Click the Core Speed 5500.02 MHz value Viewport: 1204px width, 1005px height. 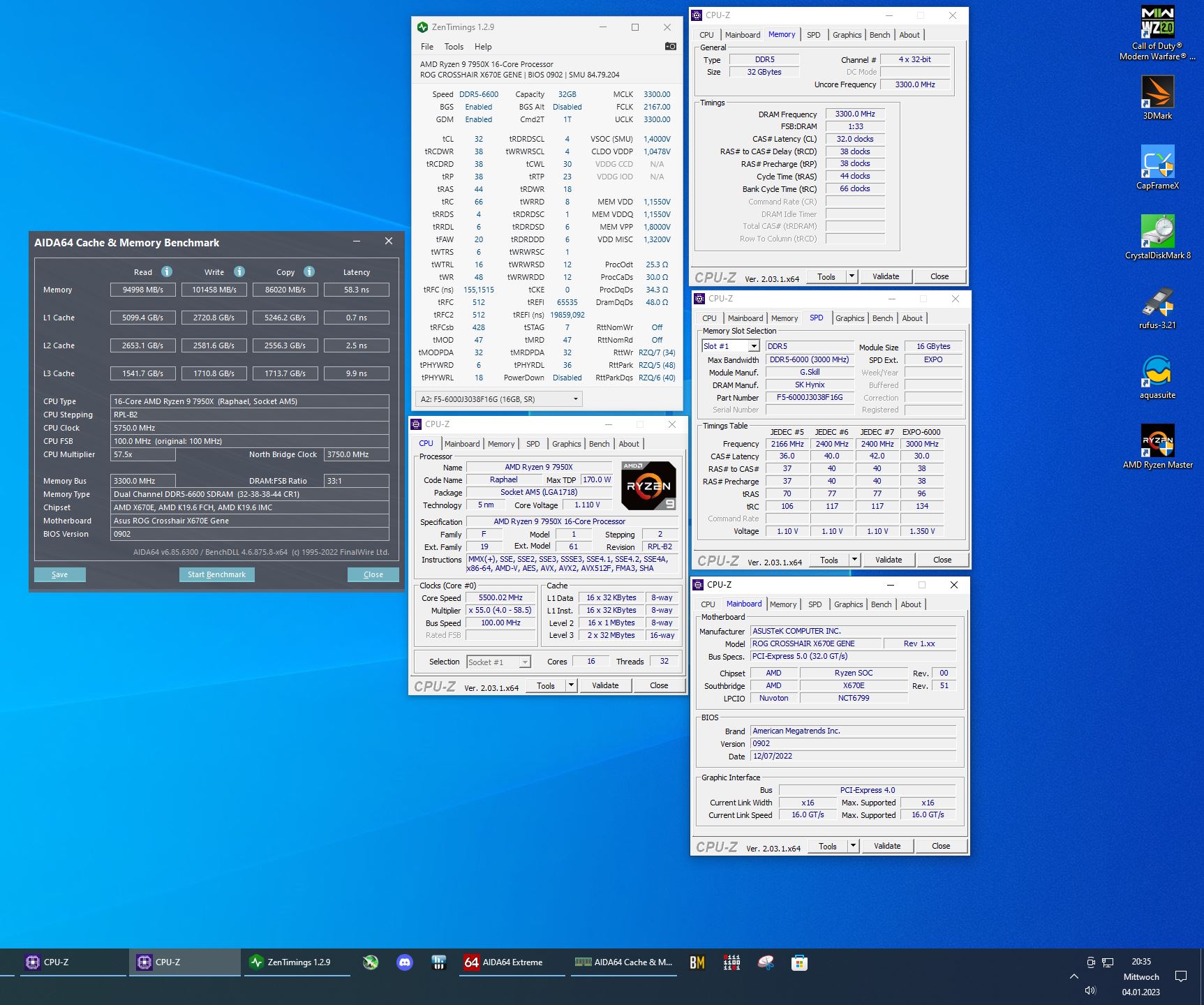click(500, 598)
